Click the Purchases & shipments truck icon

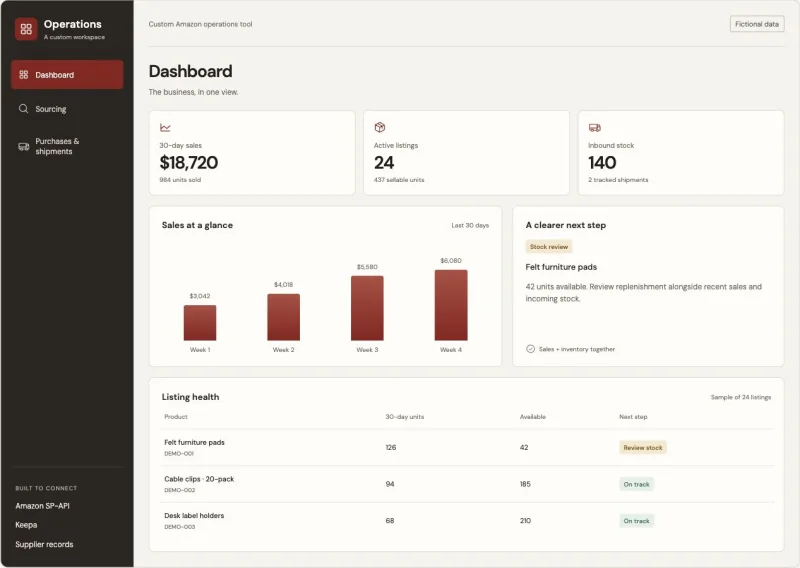click(x=23, y=146)
